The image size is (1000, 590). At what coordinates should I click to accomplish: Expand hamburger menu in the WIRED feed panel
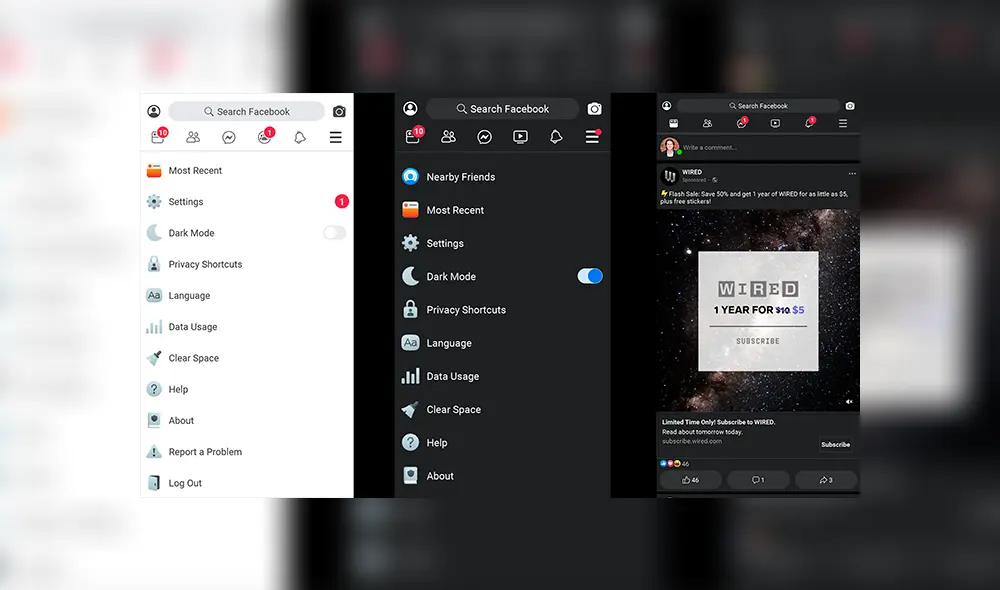pos(843,124)
